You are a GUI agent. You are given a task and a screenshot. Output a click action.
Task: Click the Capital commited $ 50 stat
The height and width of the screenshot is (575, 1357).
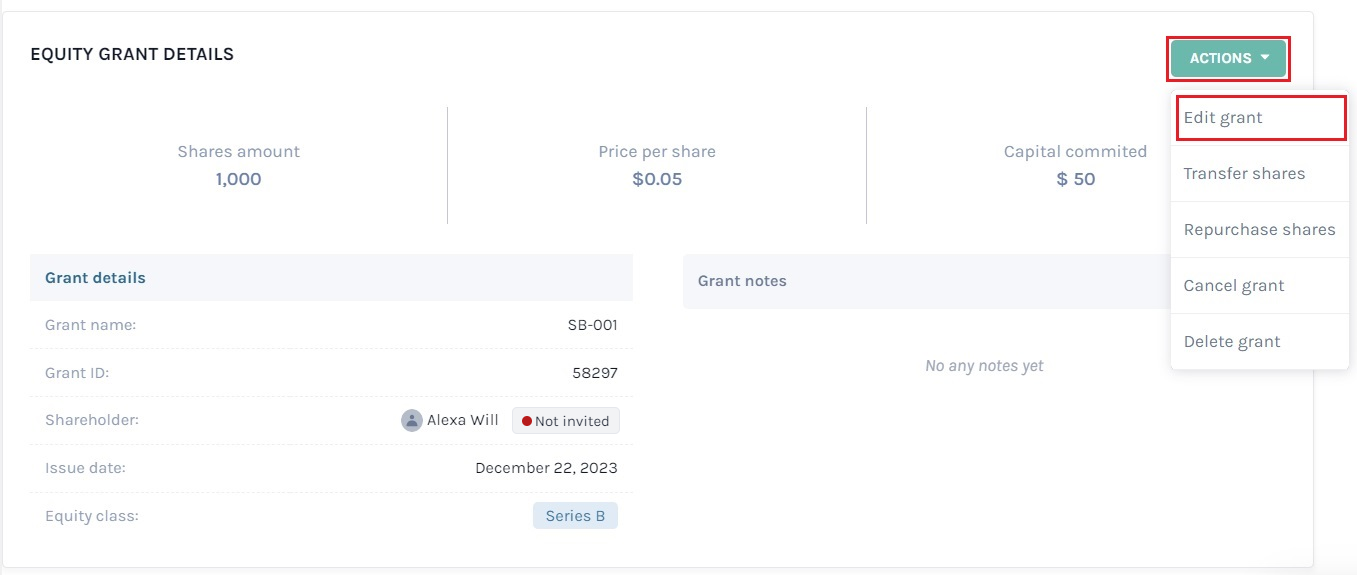(1075, 166)
